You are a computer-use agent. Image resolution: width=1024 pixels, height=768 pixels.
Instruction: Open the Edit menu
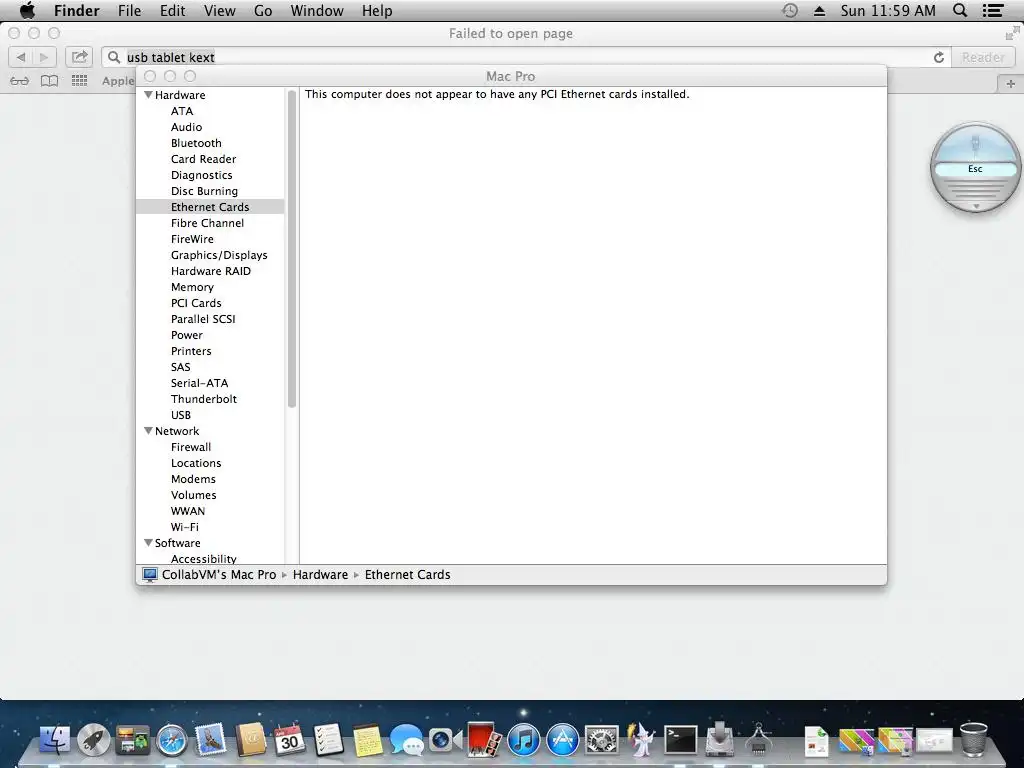[x=172, y=10]
